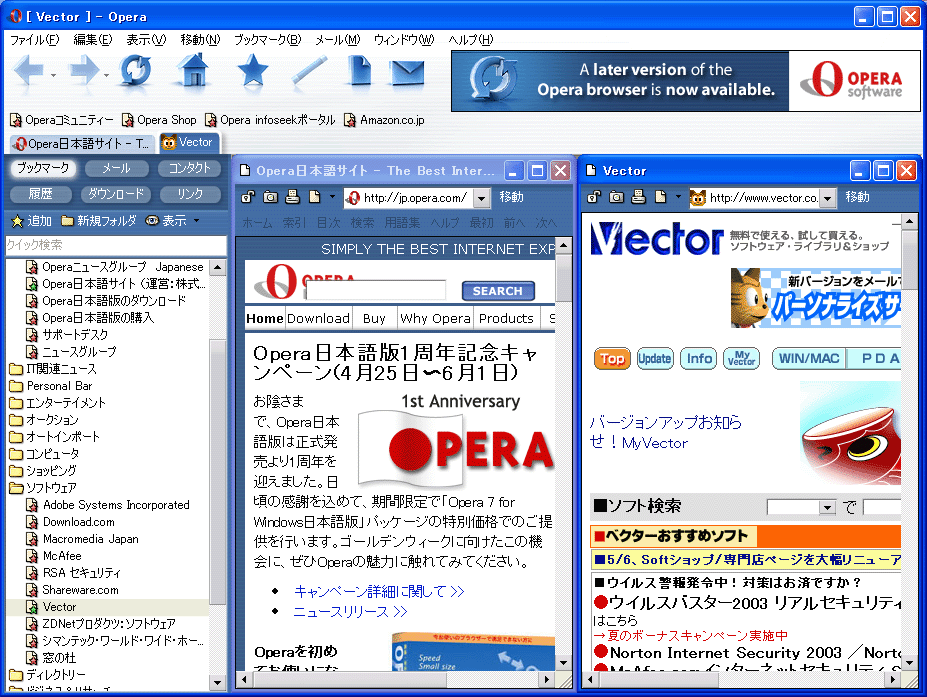Click lock security icon in Vector window
Image resolution: width=927 pixels, height=697 pixels.
tap(594, 197)
